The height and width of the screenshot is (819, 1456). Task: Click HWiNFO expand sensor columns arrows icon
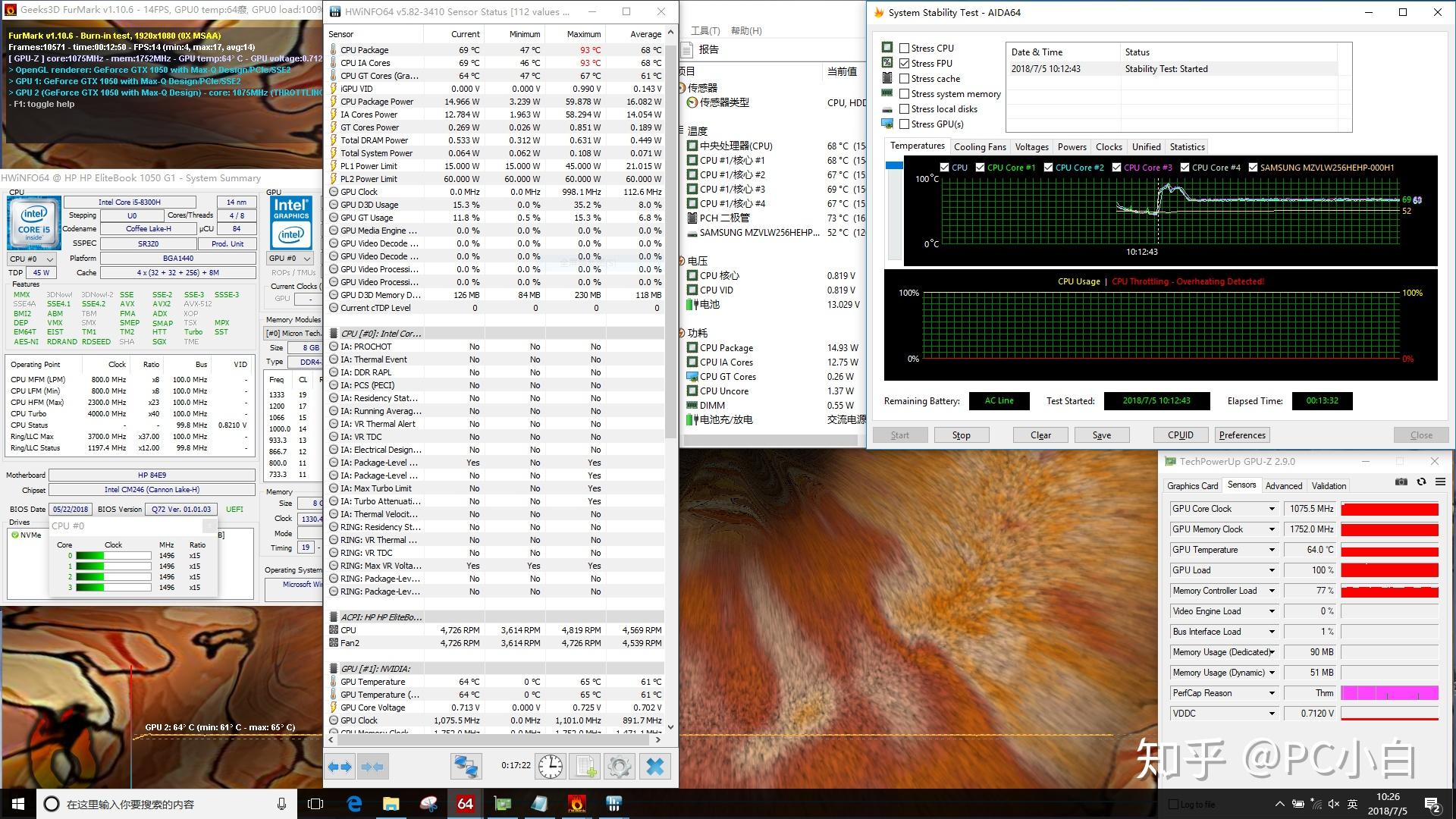pyautogui.click(x=340, y=767)
